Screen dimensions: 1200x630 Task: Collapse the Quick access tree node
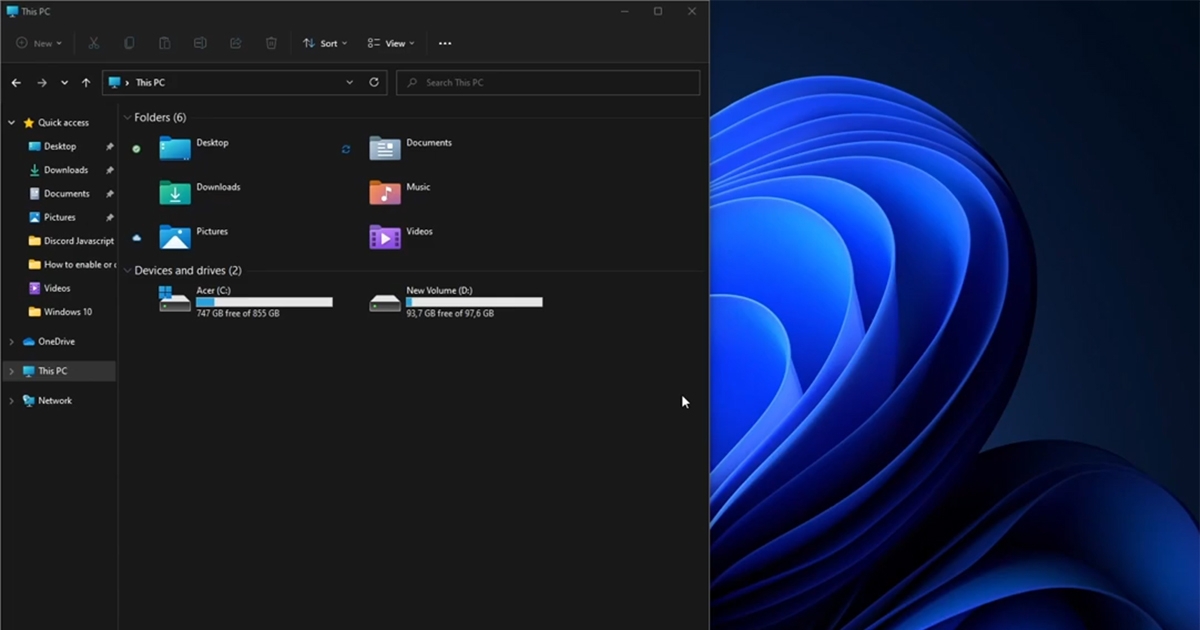pos(12,123)
